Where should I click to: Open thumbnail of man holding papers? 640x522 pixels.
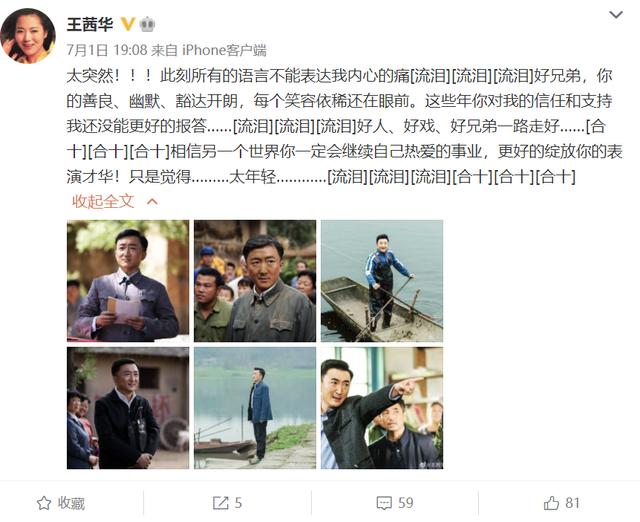pyautogui.click(x=128, y=281)
